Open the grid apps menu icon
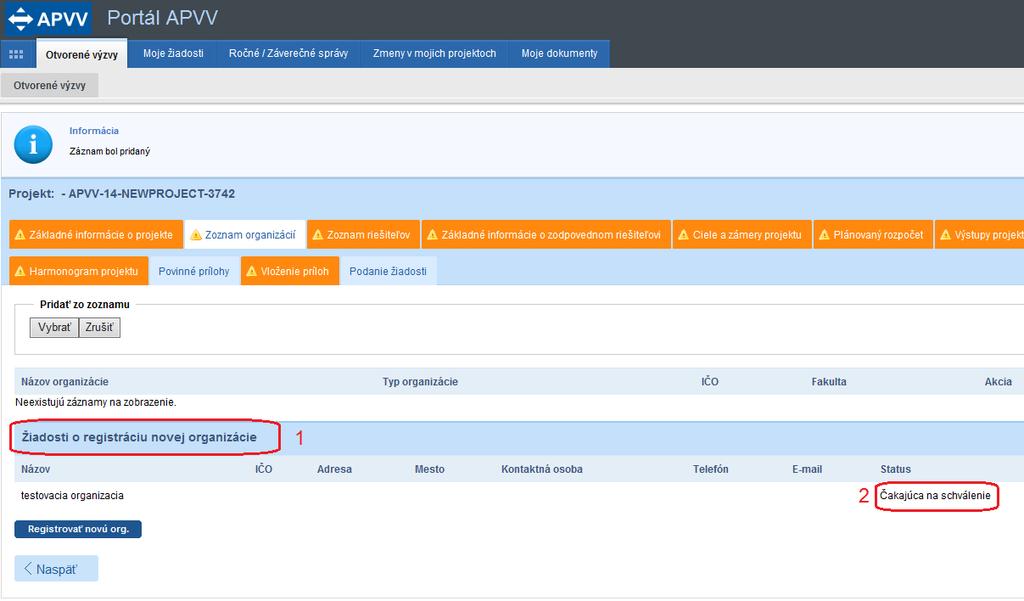 16,54
